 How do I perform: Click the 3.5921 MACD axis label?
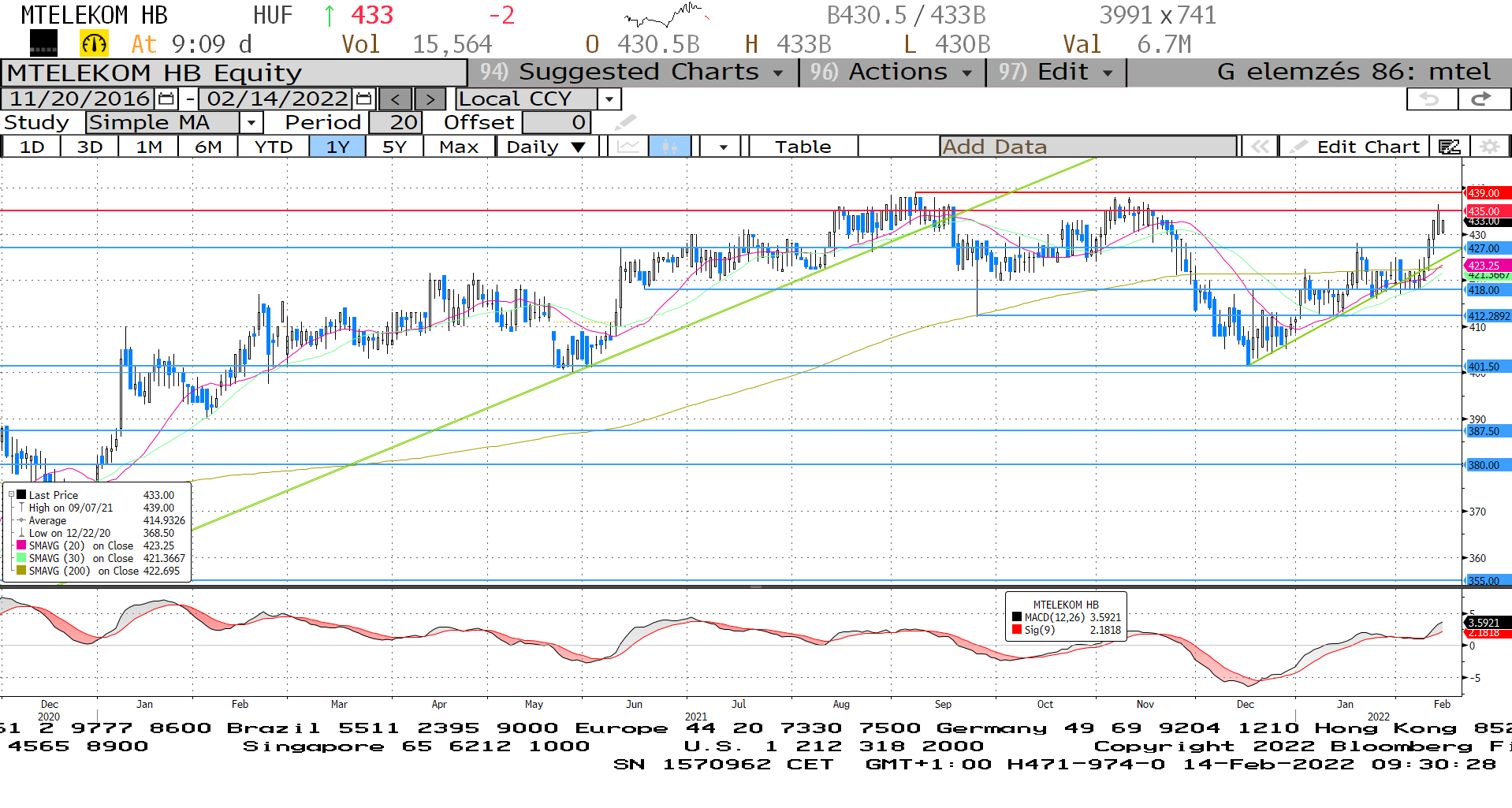[x=1487, y=623]
